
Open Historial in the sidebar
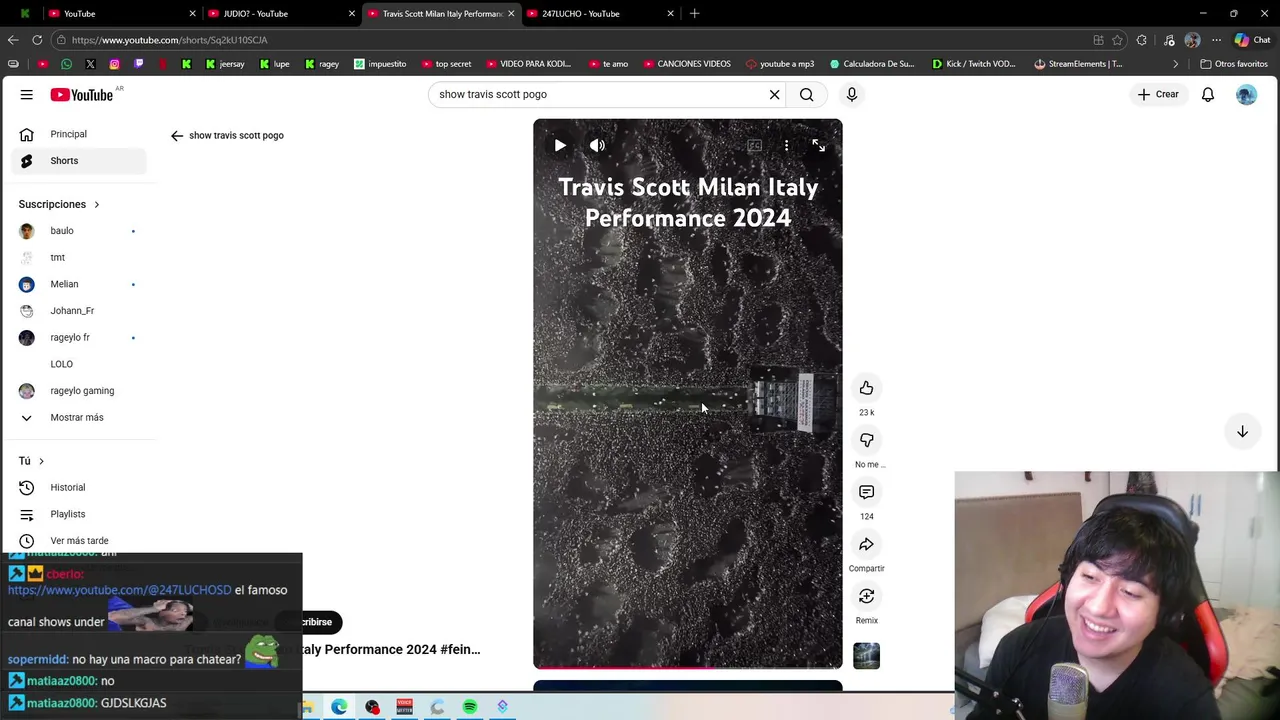click(78, 487)
